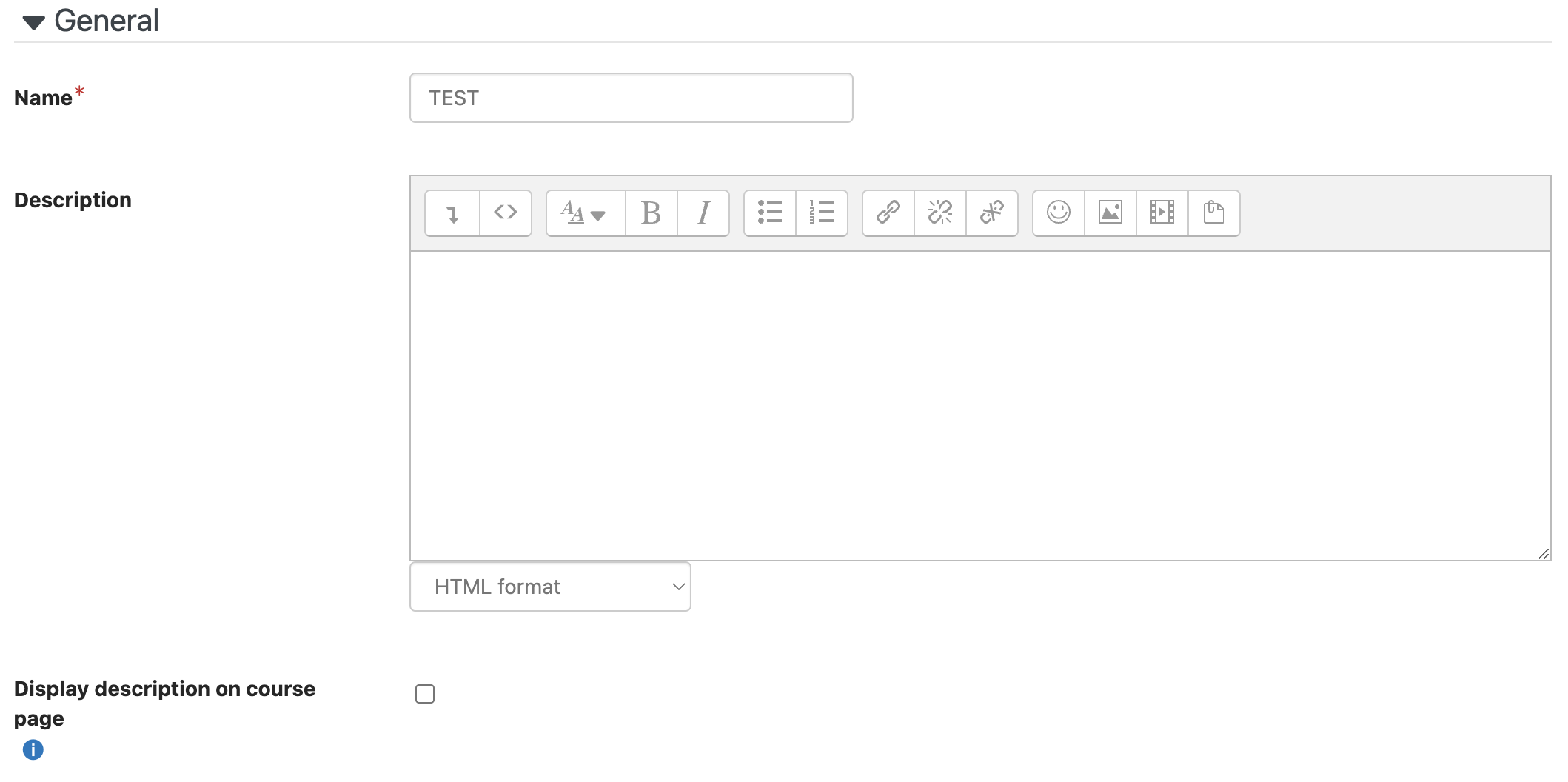Screen dimensions: 1568x782
Task: Switch to HTML source code view
Action: (x=506, y=213)
